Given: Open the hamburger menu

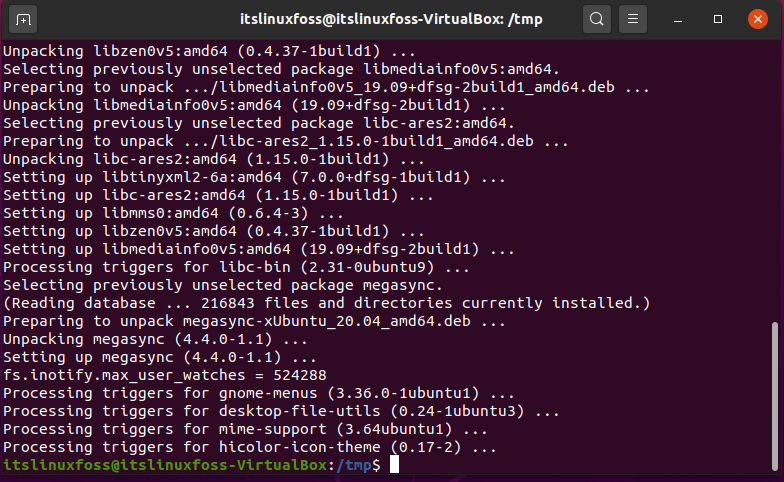Looking at the screenshot, I should point(632,19).
